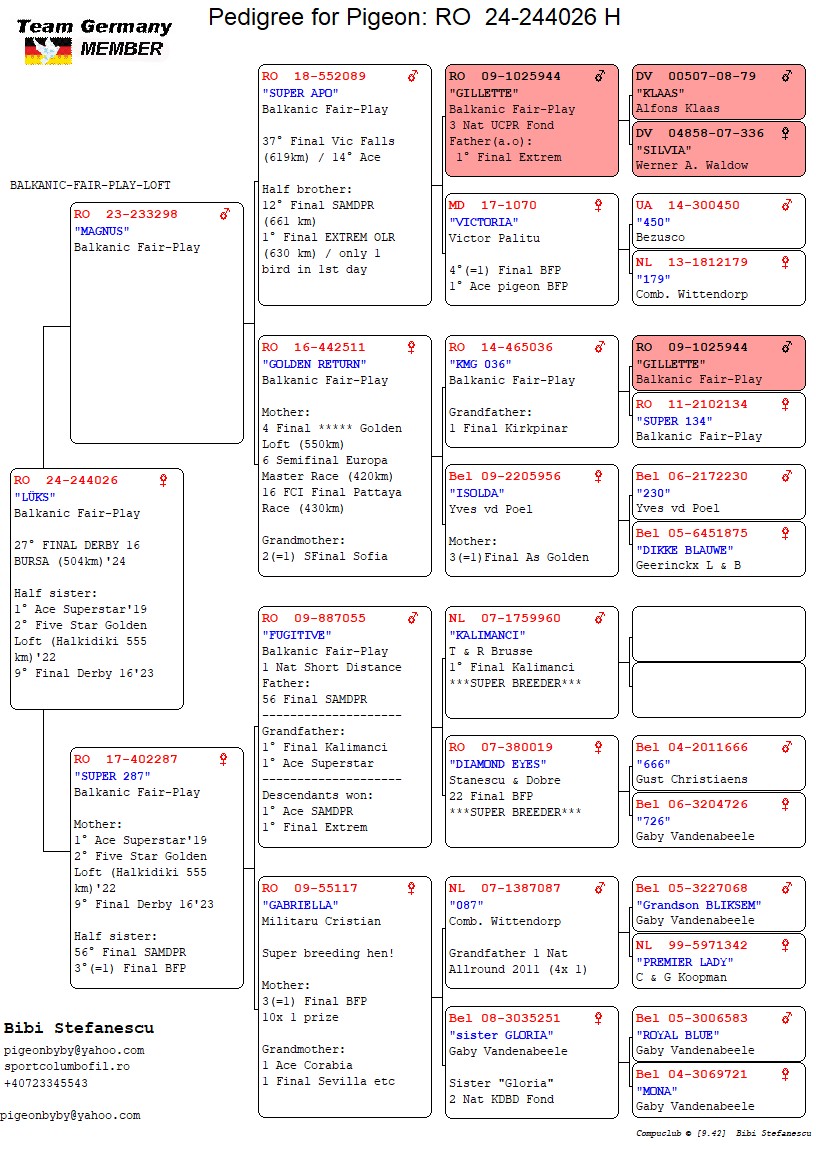816x1172 pixels.
Task: Click ring number RO 17-402287
Action: coord(126,759)
